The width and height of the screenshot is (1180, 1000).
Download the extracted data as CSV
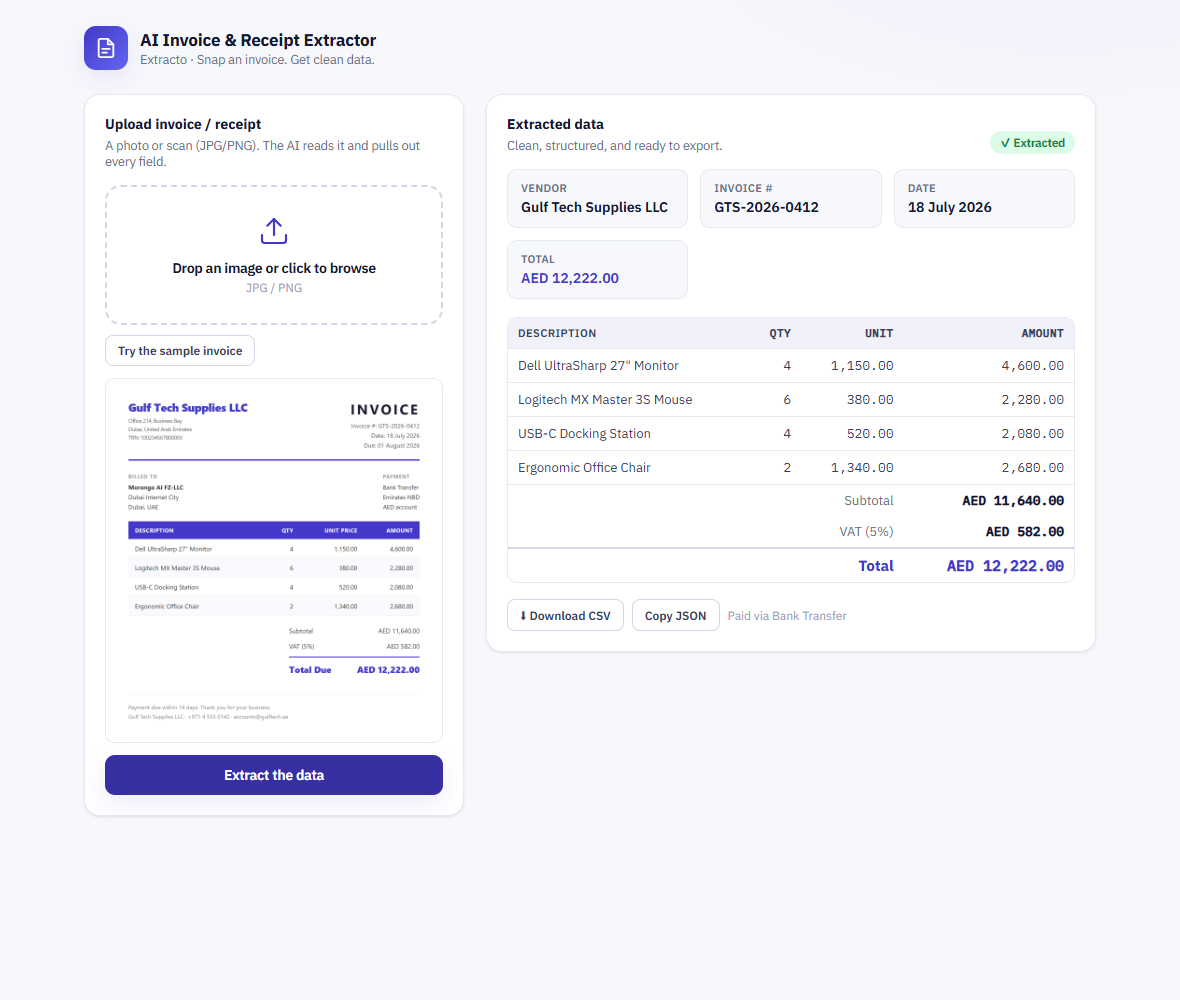click(x=565, y=616)
